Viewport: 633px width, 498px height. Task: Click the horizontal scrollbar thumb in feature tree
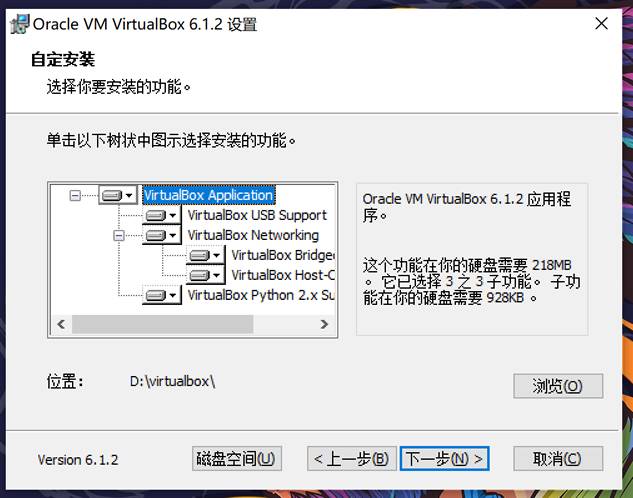click(x=162, y=324)
